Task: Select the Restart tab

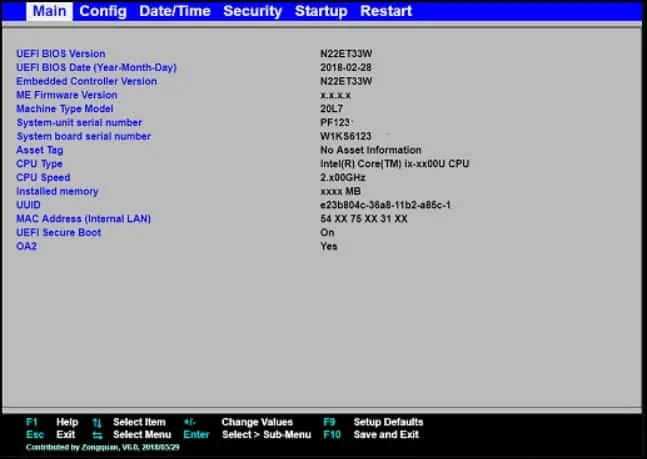Action: [x=386, y=11]
